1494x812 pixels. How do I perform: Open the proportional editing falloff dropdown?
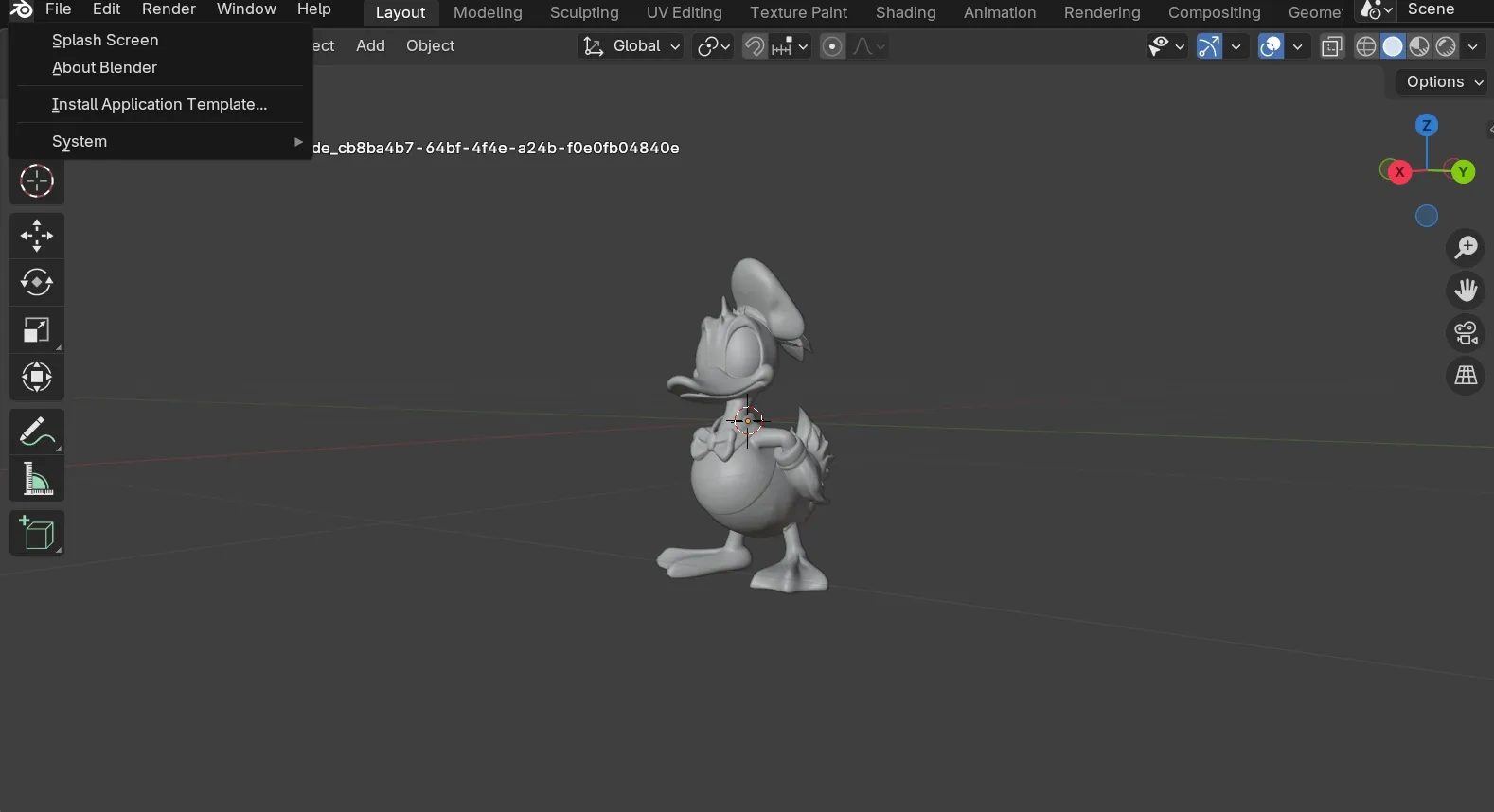click(x=868, y=46)
